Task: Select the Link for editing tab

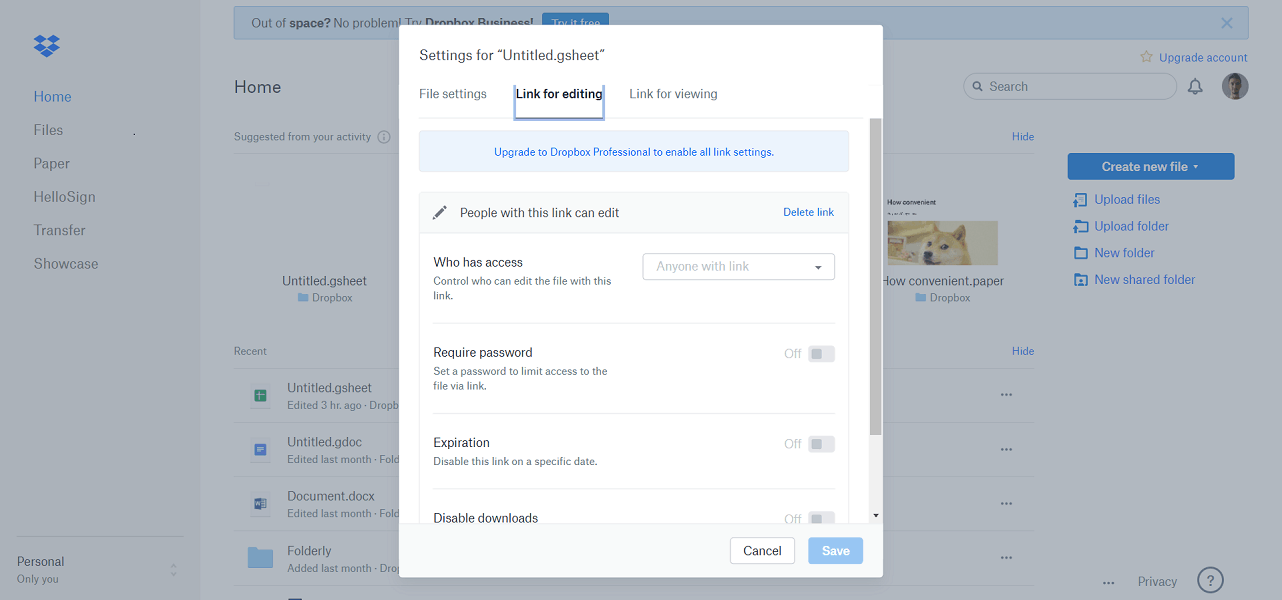Action: tap(559, 94)
